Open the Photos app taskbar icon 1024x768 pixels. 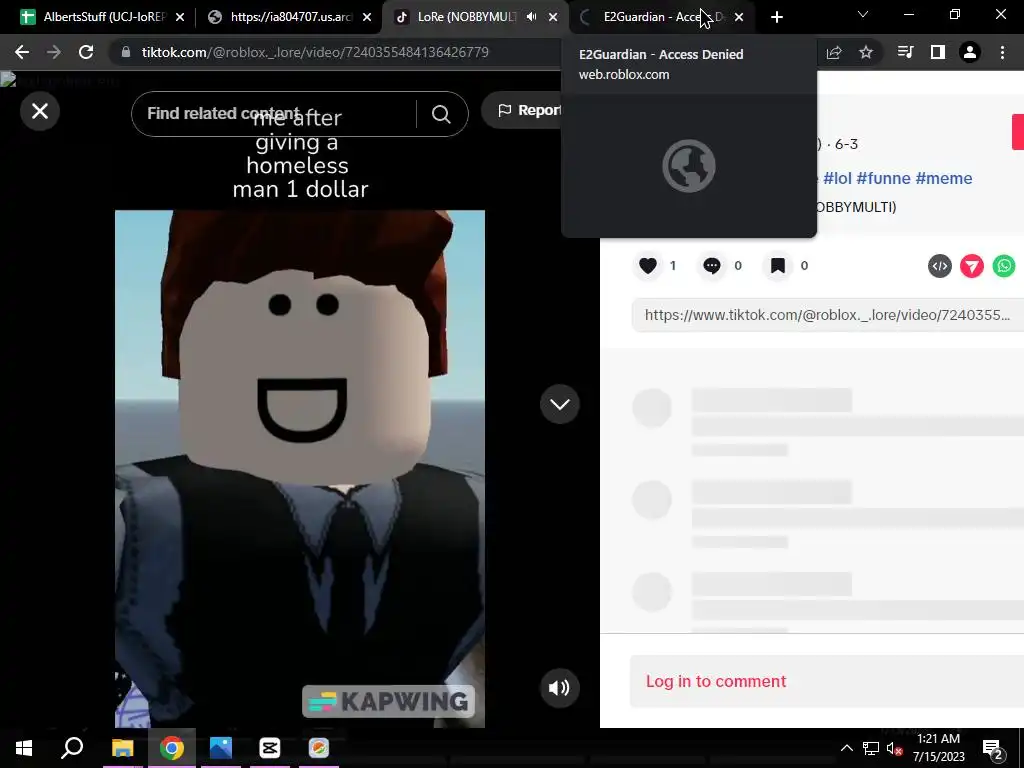click(221, 748)
